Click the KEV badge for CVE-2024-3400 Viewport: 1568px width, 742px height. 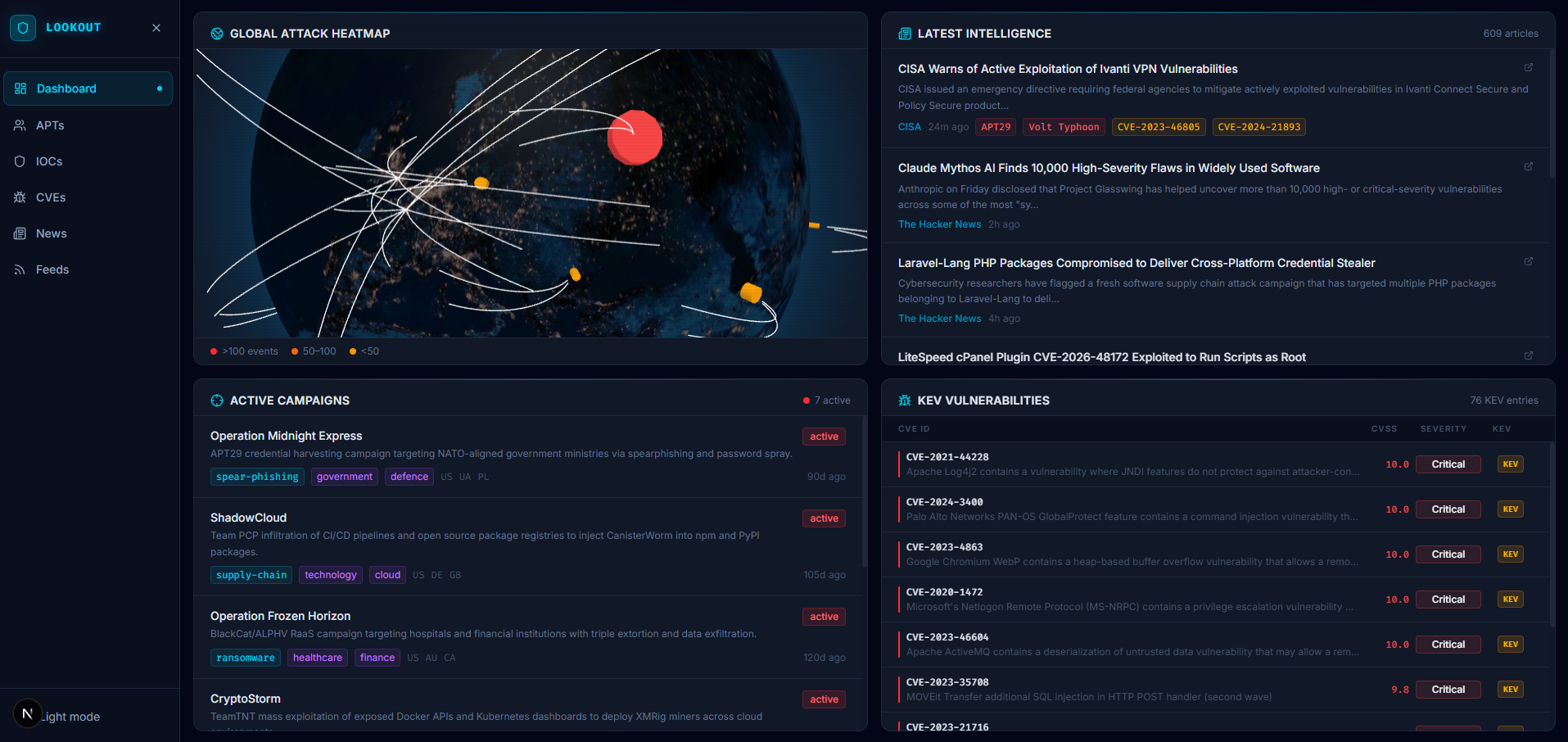click(x=1511, y=509)
